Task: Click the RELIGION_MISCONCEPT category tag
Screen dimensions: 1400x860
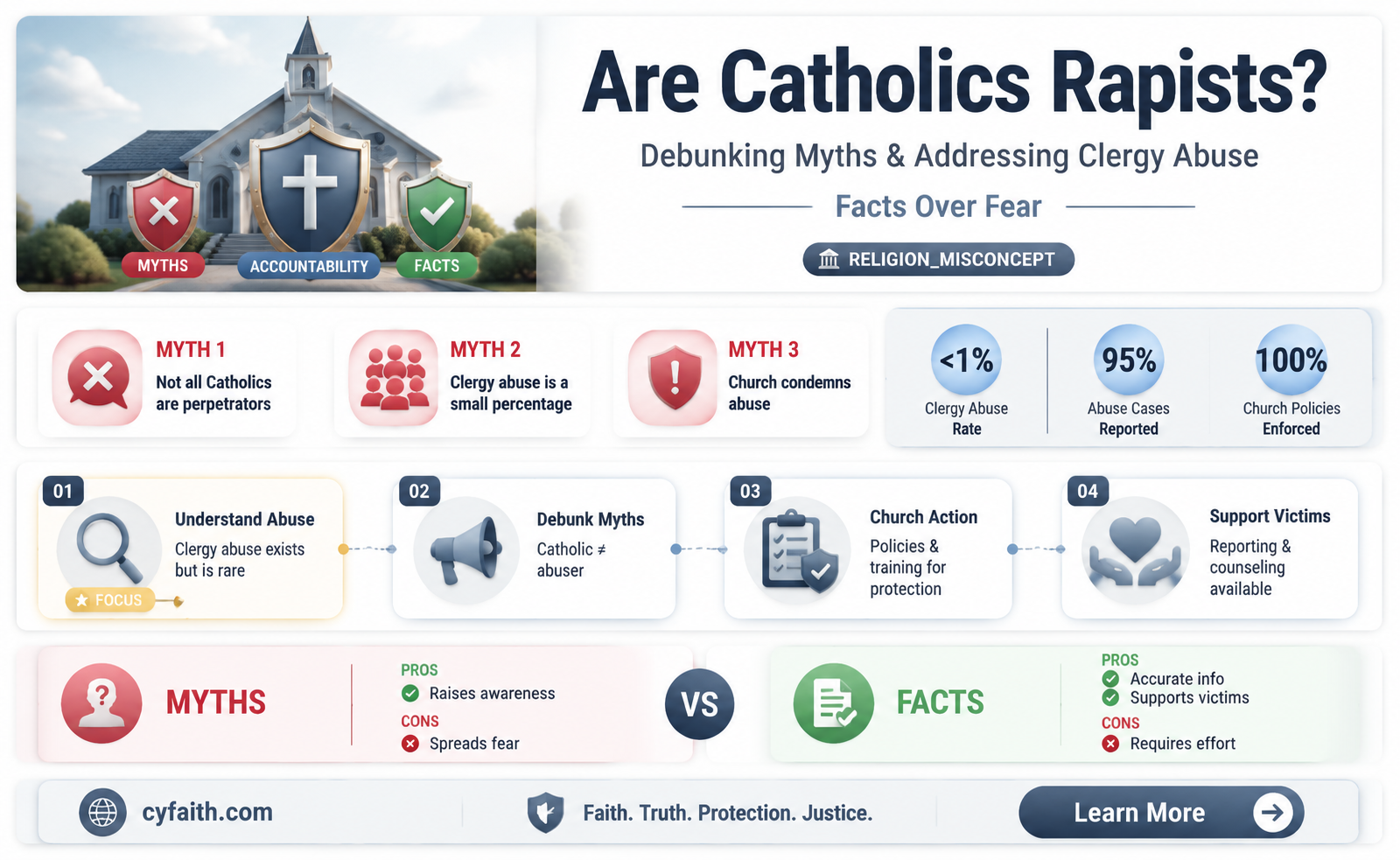Action: tap(938, 259)
